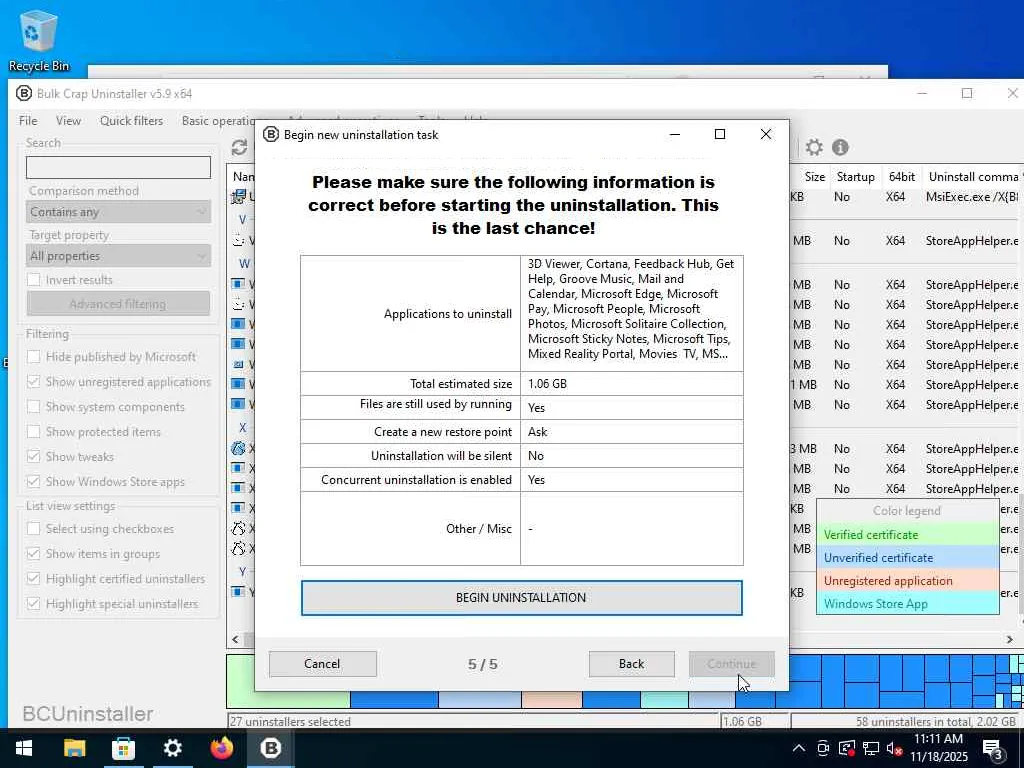The image size is (1024, 768).
Task: Click in the Search input field
Action: 118,167
